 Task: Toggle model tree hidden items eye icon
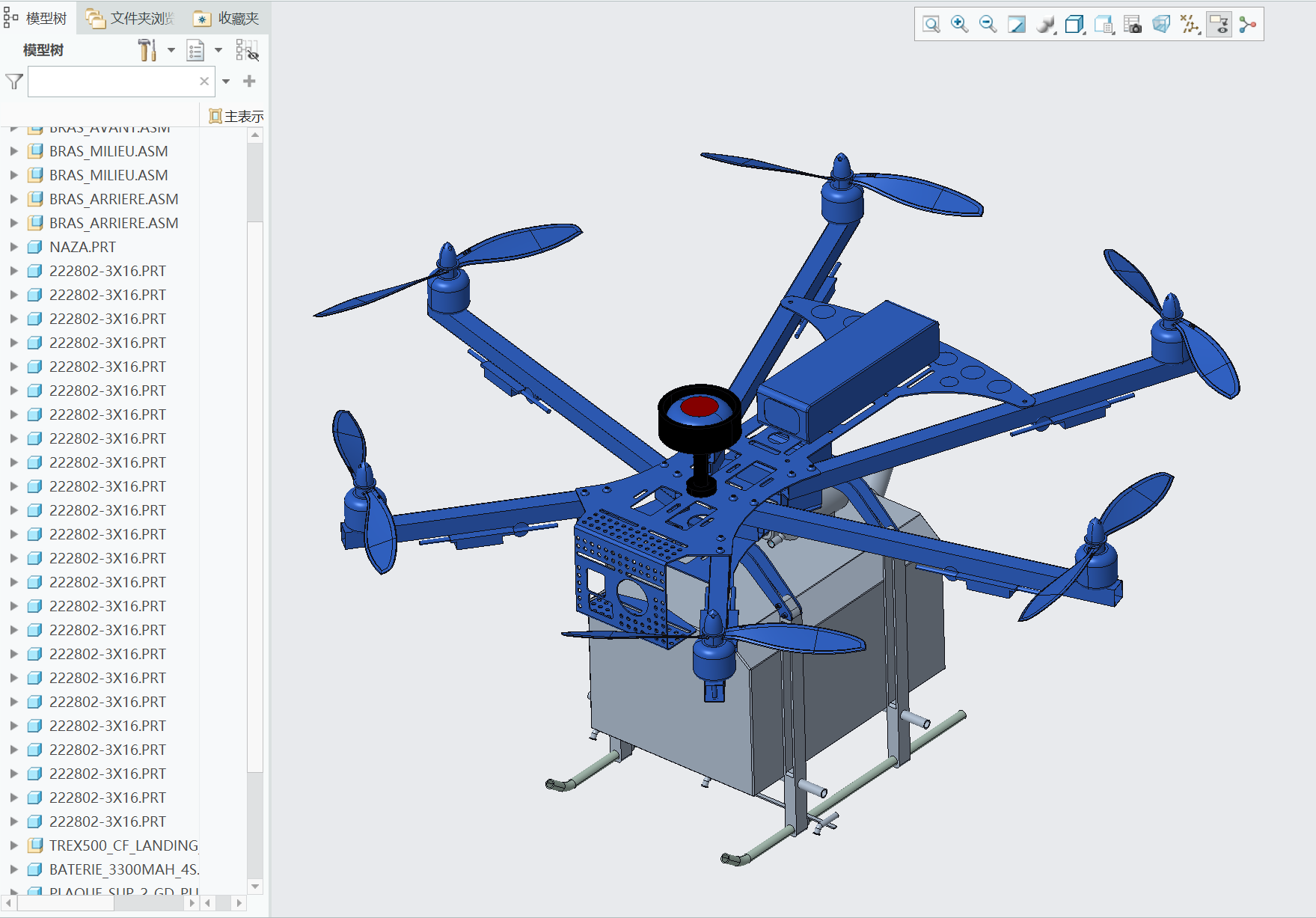pos(247,51)
